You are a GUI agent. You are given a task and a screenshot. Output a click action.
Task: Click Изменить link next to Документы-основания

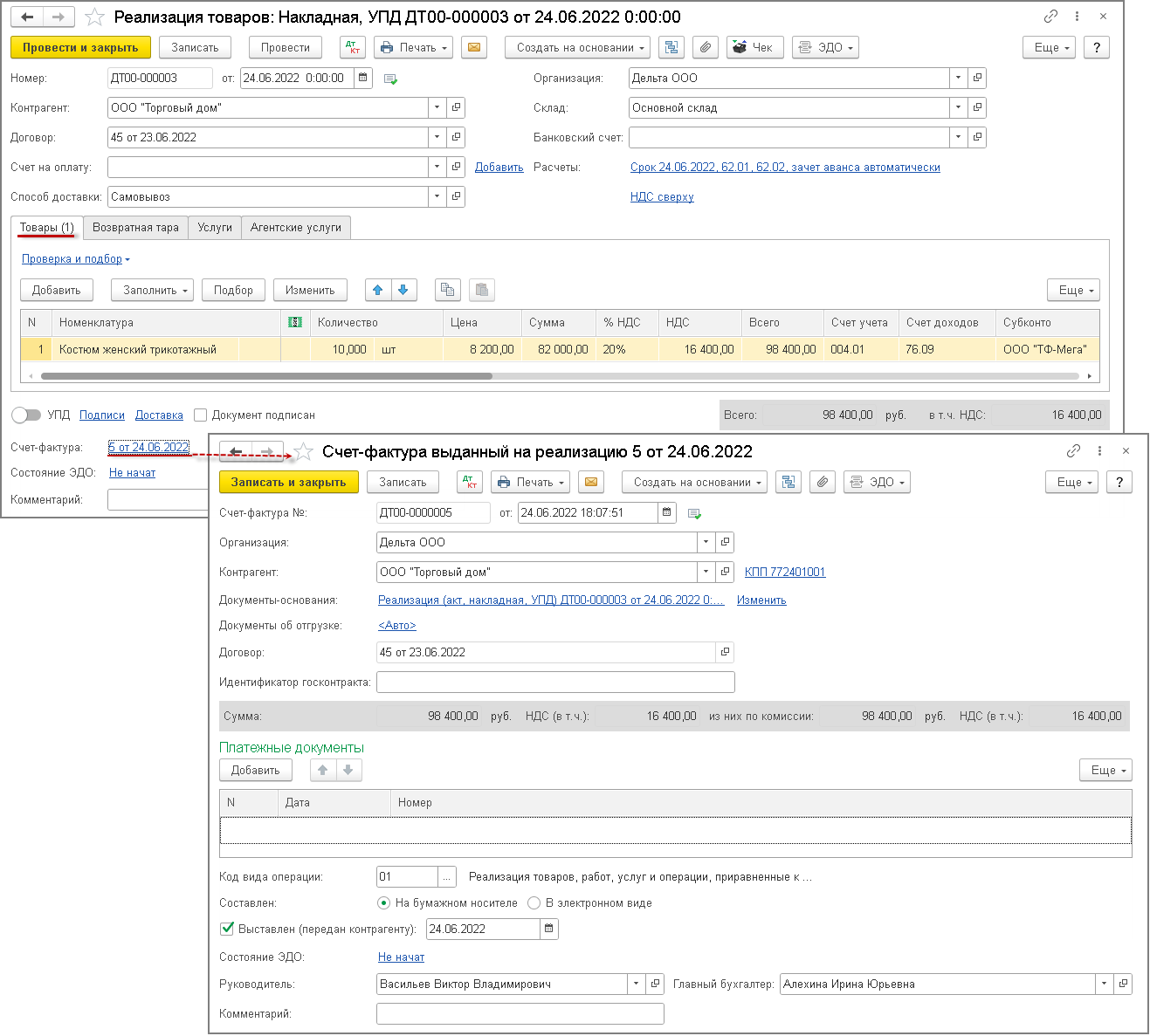coord(761,600)
